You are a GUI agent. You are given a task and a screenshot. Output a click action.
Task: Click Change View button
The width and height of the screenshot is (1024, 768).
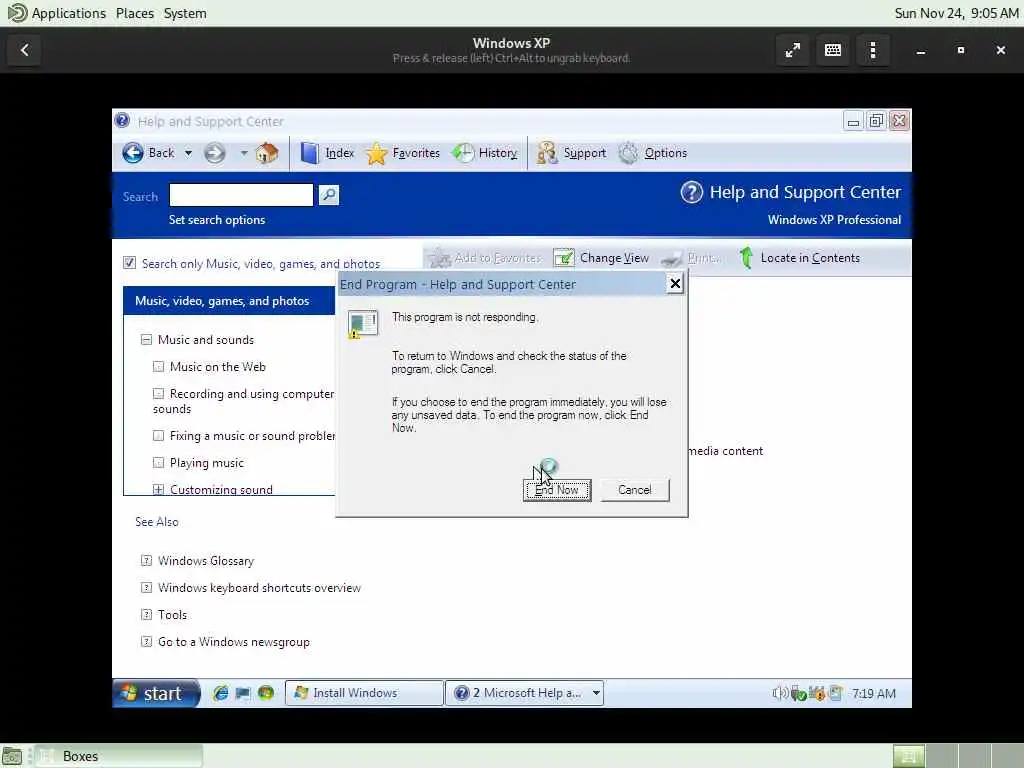click(601, 258)
